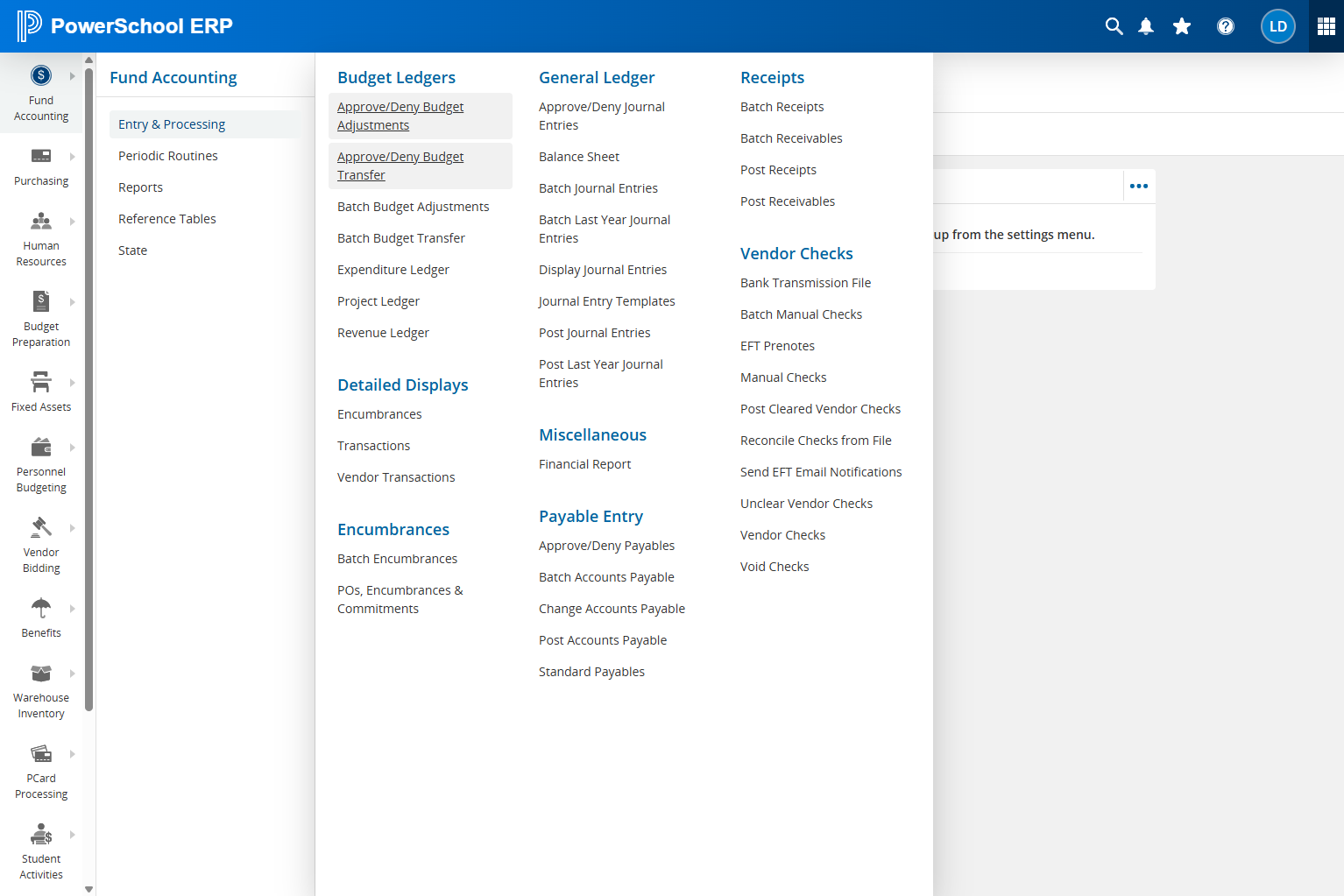
Task: Expand the Budget Preparation submenu arrow
Action: [x=72, y=302]
